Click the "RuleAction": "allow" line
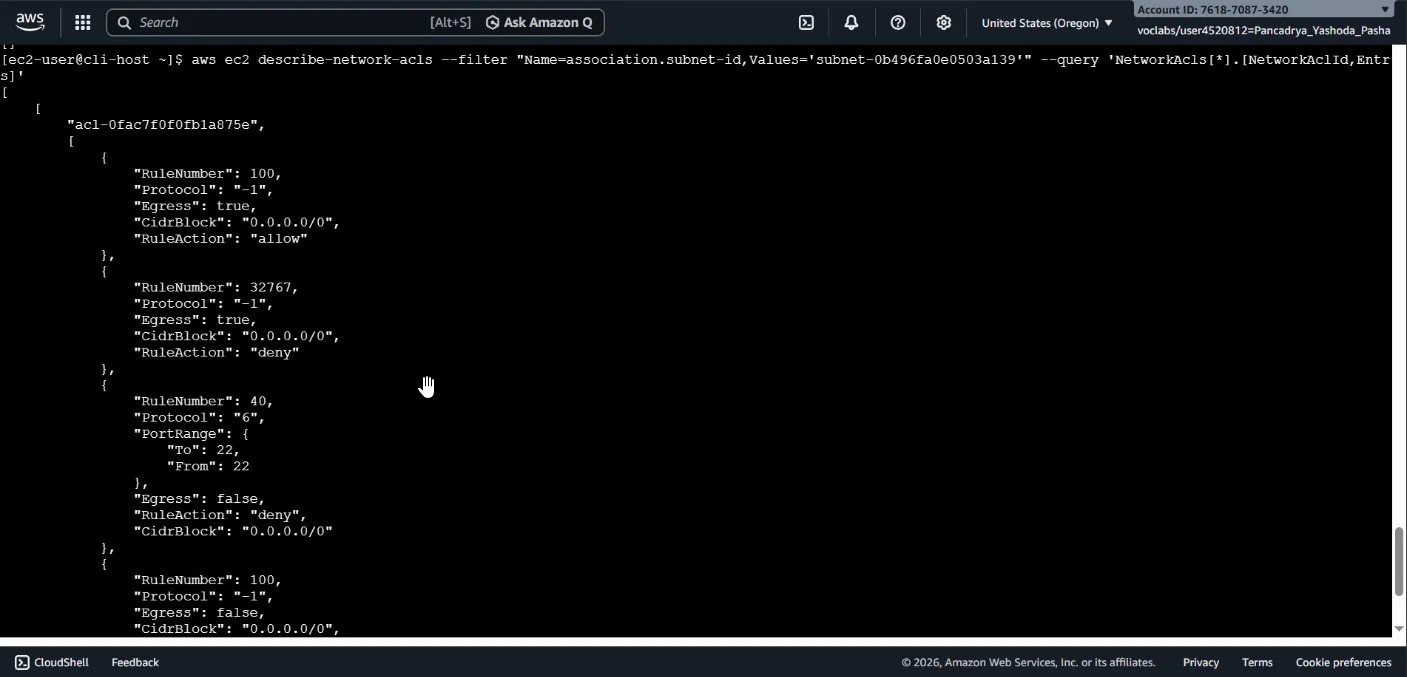 [x=220, y=239]
